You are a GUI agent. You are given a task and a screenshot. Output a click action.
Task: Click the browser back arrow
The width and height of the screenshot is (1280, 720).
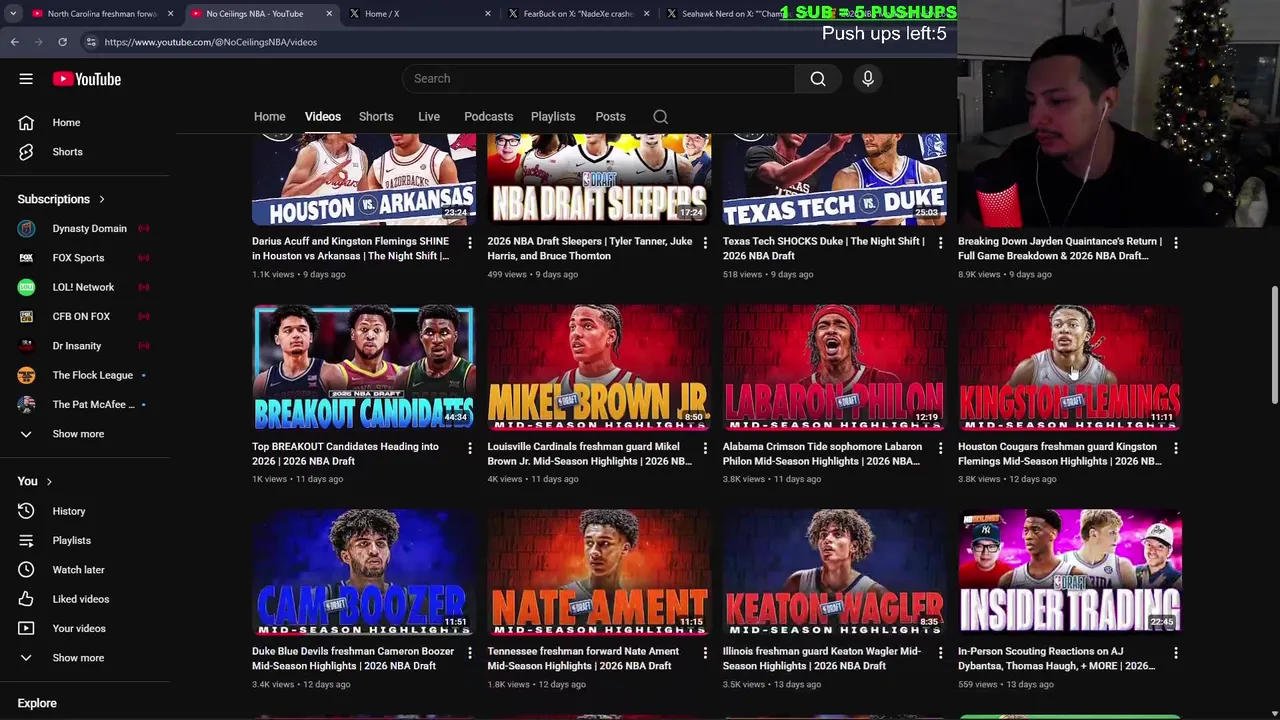15,42
